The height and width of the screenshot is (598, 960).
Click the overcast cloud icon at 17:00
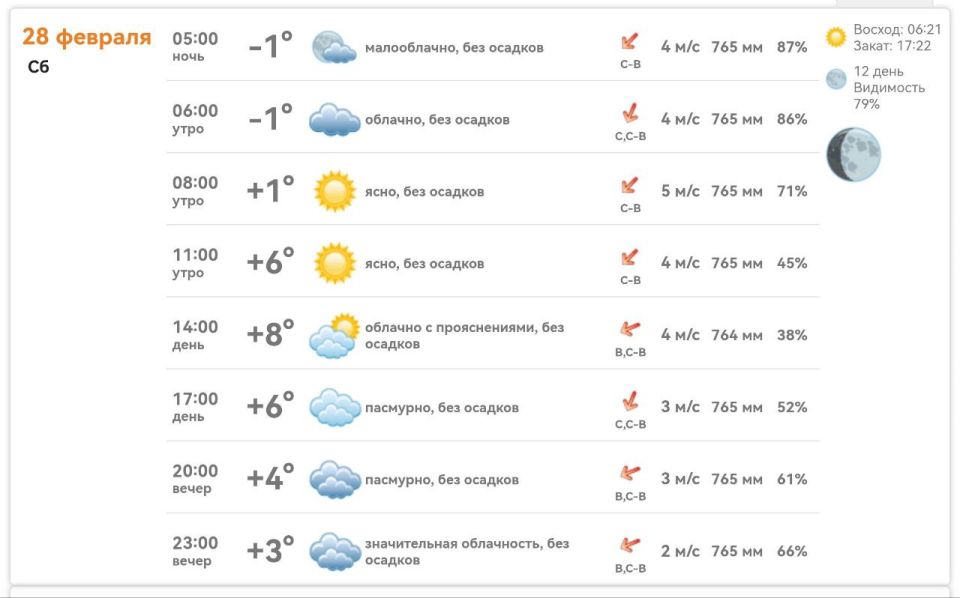pyautogui.click(x=334, y=407)
